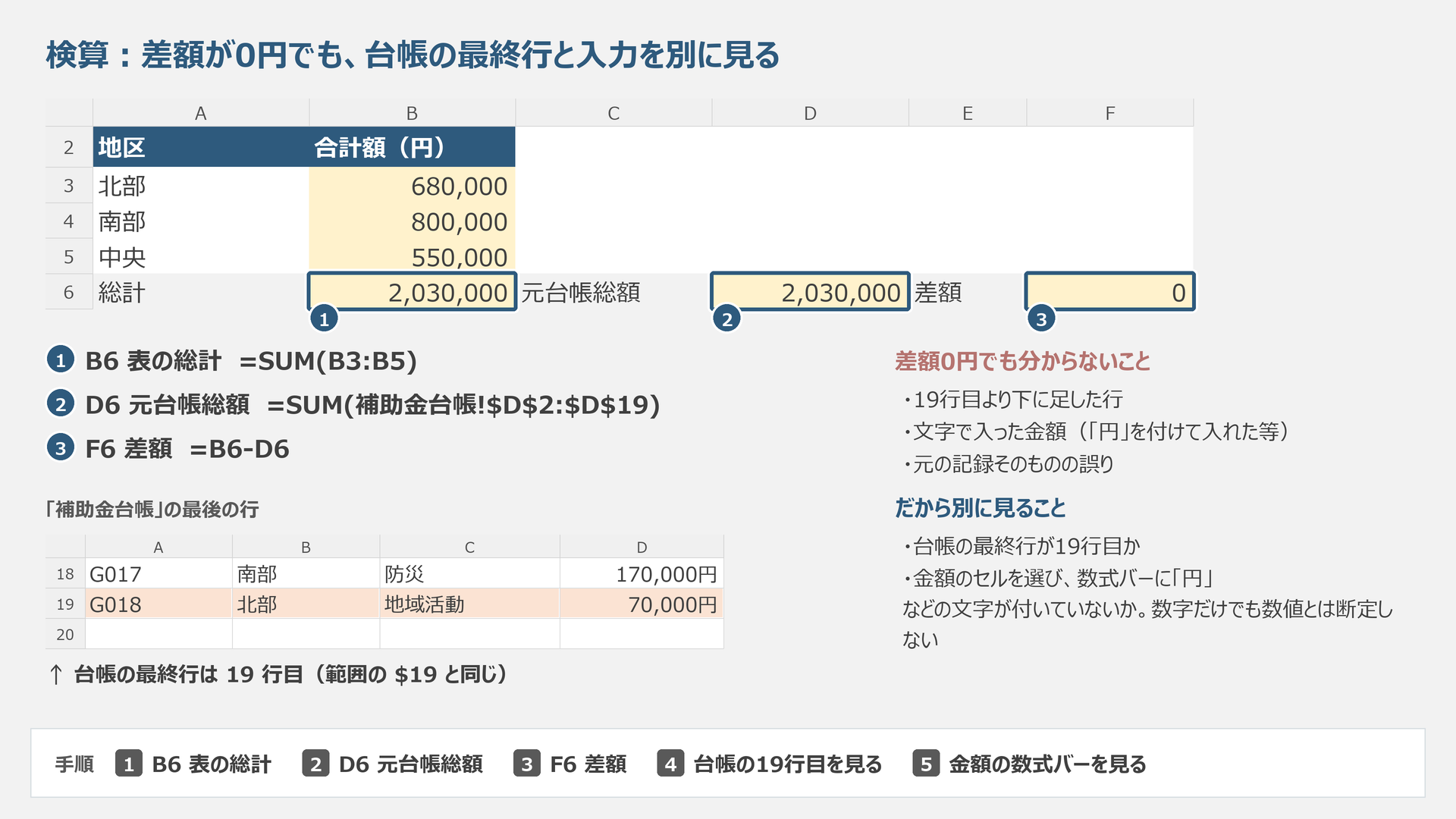This screenshot has width=1456, height=819.
Task: Click the bullet 元の記録そのものの誤り
Action: 1008,463
